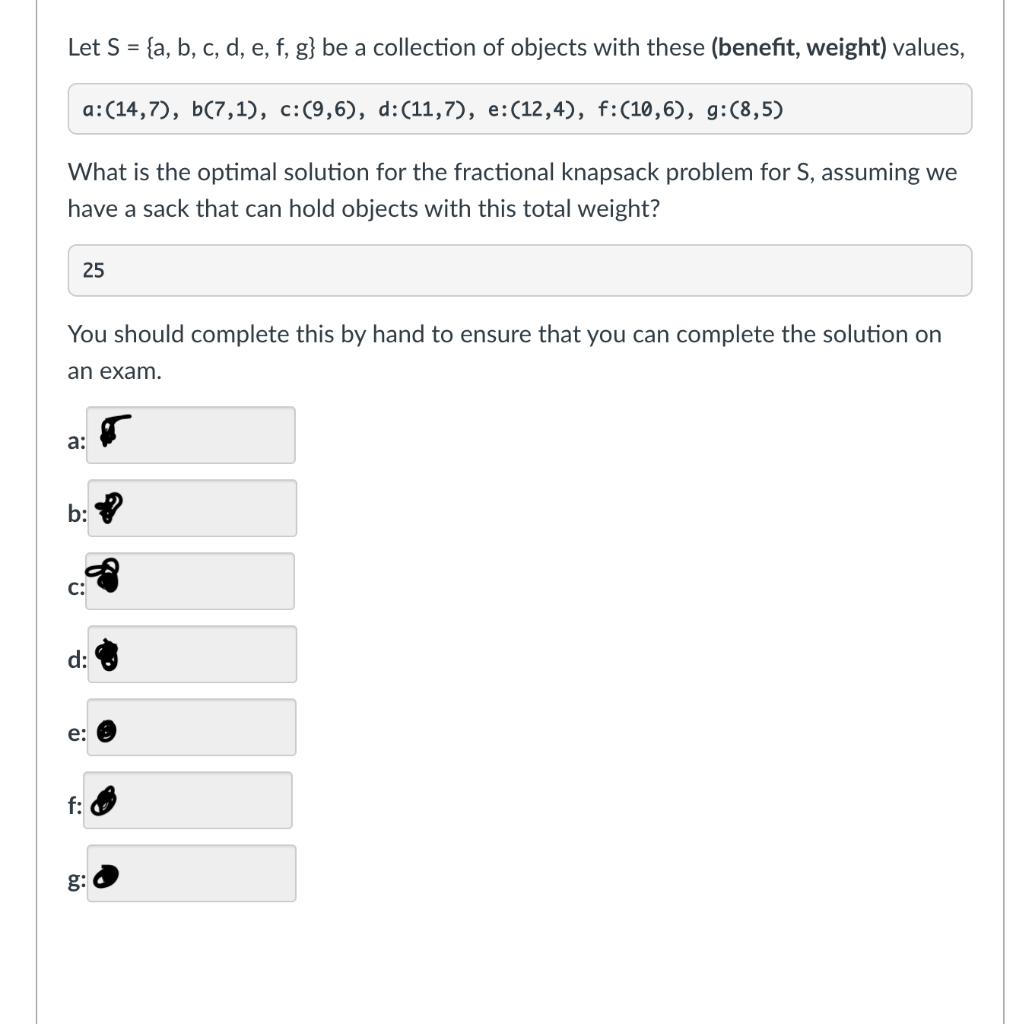Click the exam reminder sentence

504,352
